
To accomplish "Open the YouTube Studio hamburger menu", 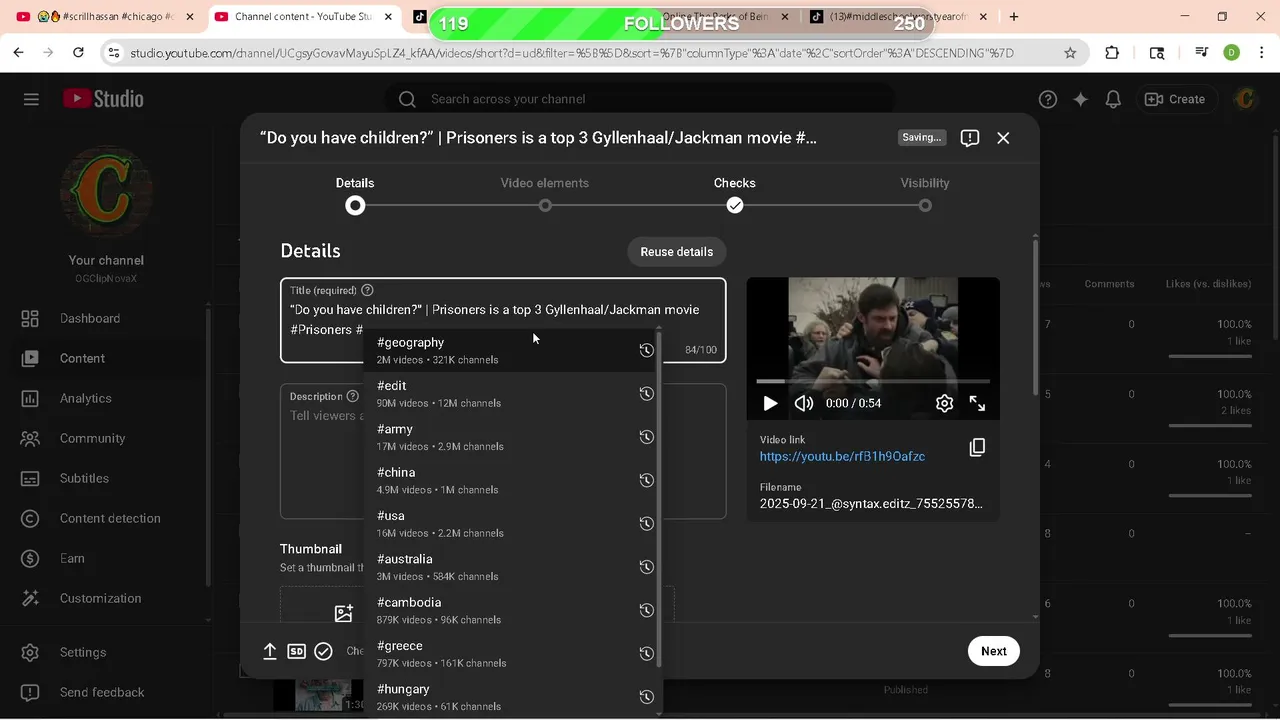I will pos(31,99).
